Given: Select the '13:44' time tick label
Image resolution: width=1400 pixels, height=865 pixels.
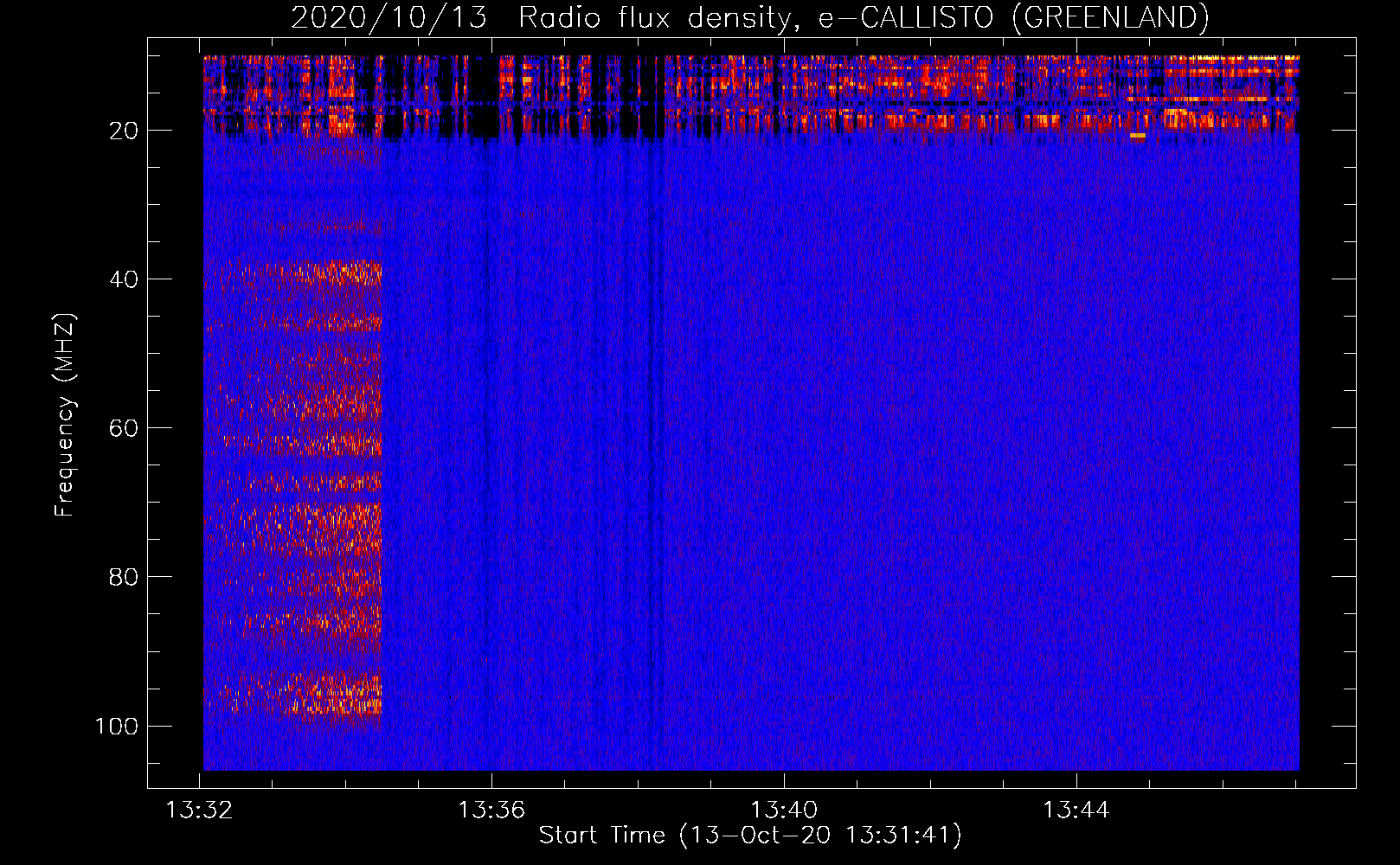Looking at the screenshot, I should (1076, 811).
